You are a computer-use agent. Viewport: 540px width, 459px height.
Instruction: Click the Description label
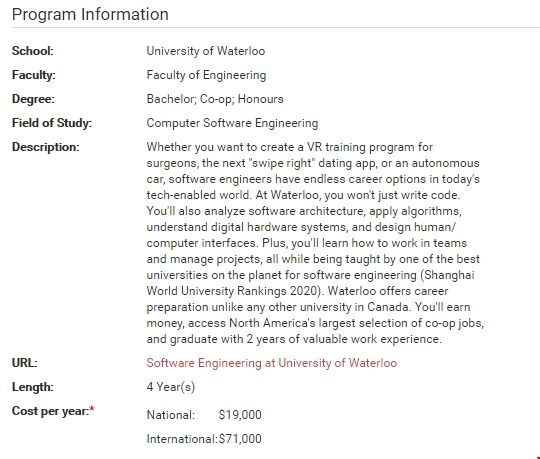coord(46,147)
